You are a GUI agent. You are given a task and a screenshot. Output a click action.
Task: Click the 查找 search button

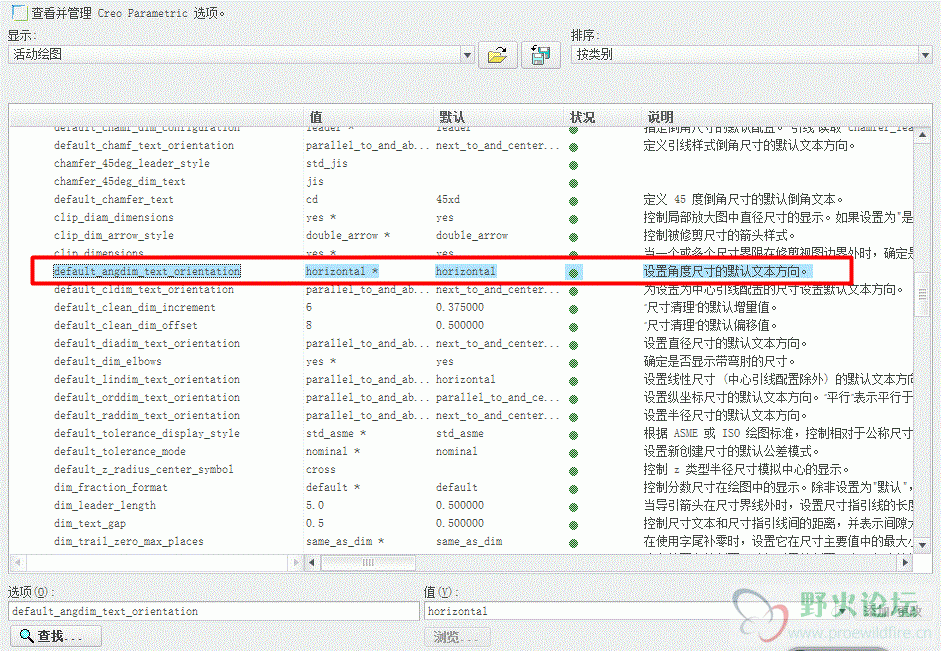tap(55, 636)
